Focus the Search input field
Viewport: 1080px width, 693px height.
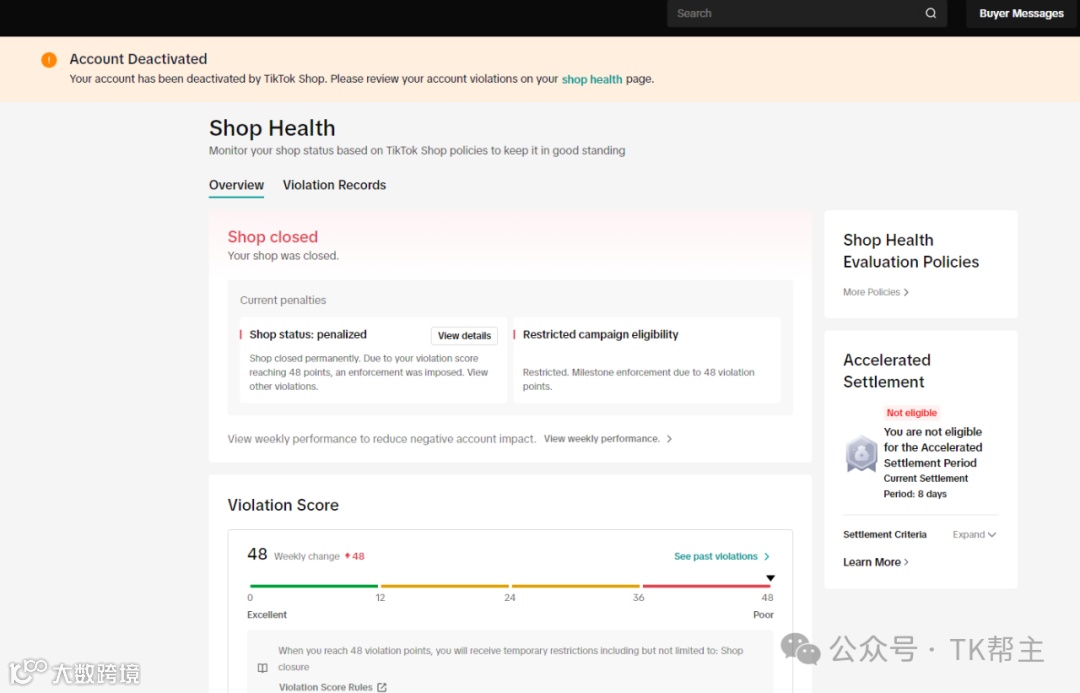pos(807,13)
